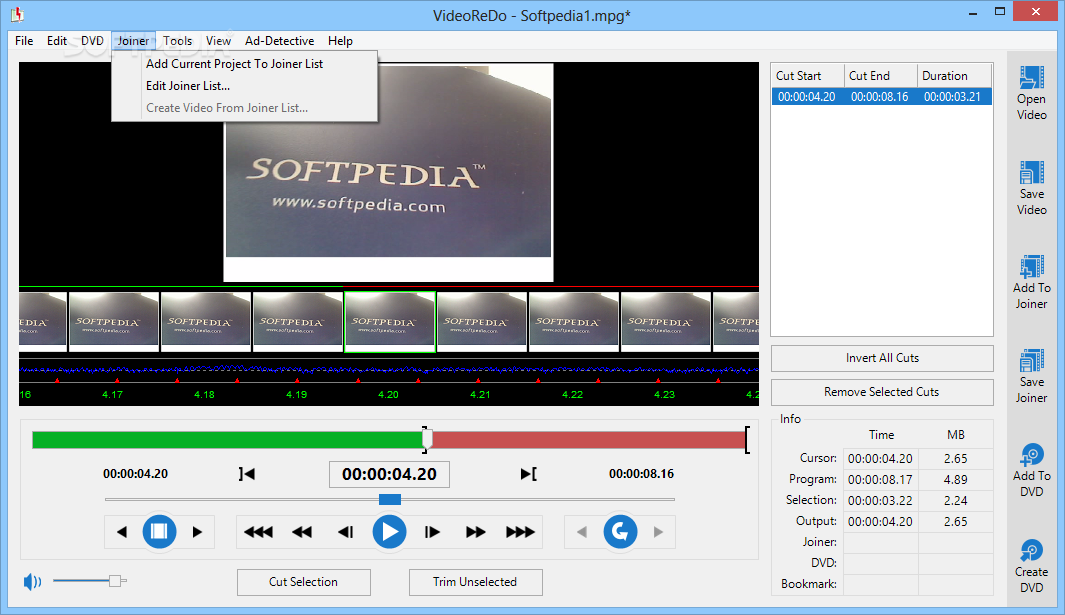This screenshot has width=1065, height=615.
Task: Open the Tools menu
Action: pos(177,41)
